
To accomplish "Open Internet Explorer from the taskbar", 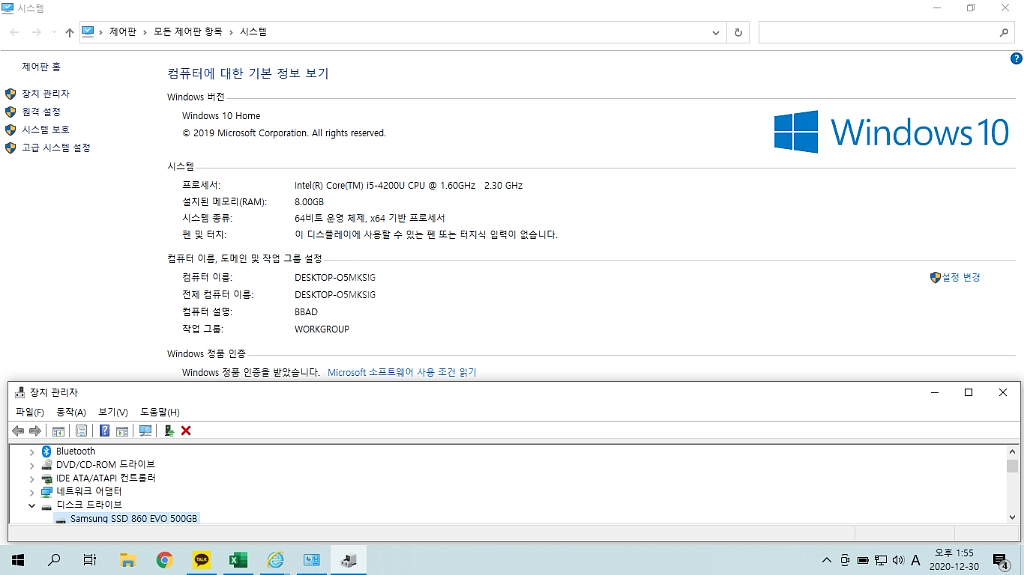I will point(275,560).
